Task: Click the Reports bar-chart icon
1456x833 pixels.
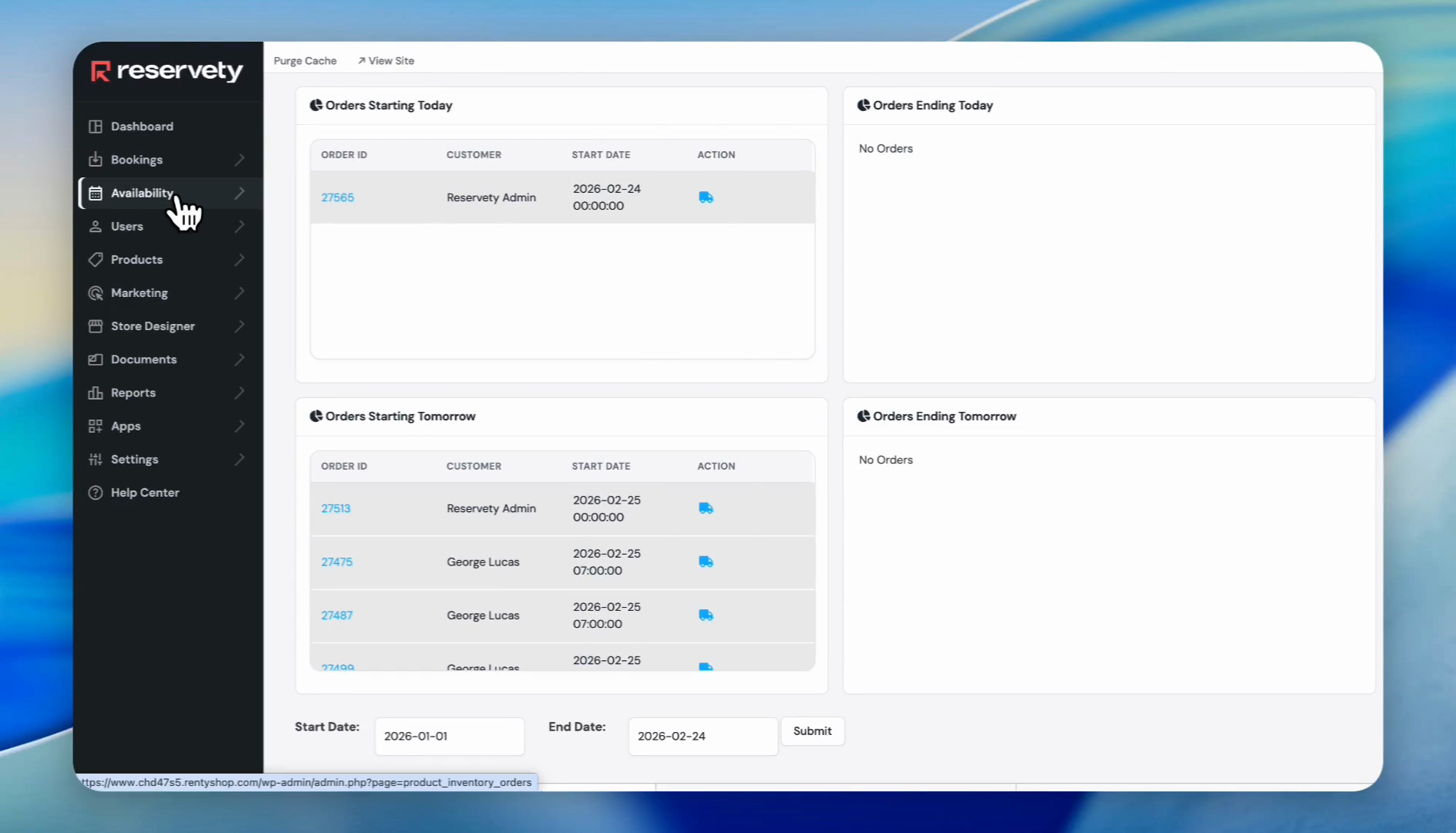Action: click(96, 393)
